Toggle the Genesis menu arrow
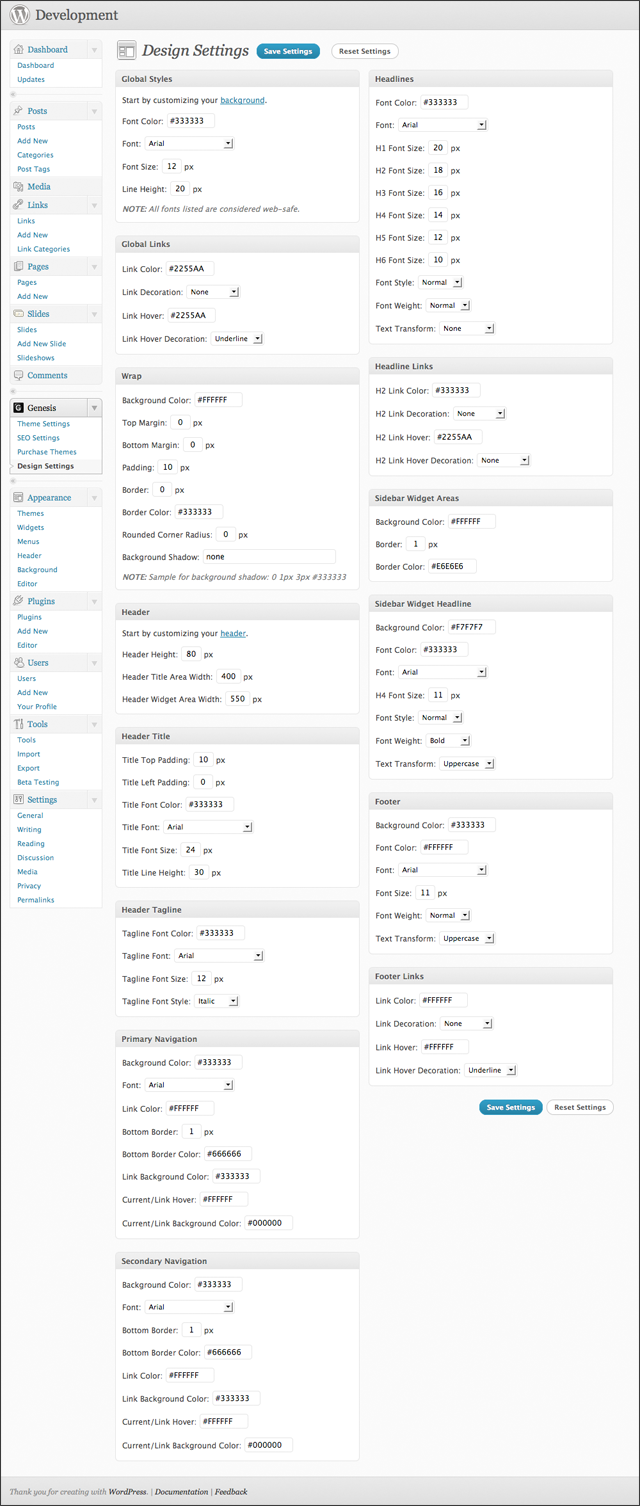This screenshot has width=640, height=1506. coord(94,408)
